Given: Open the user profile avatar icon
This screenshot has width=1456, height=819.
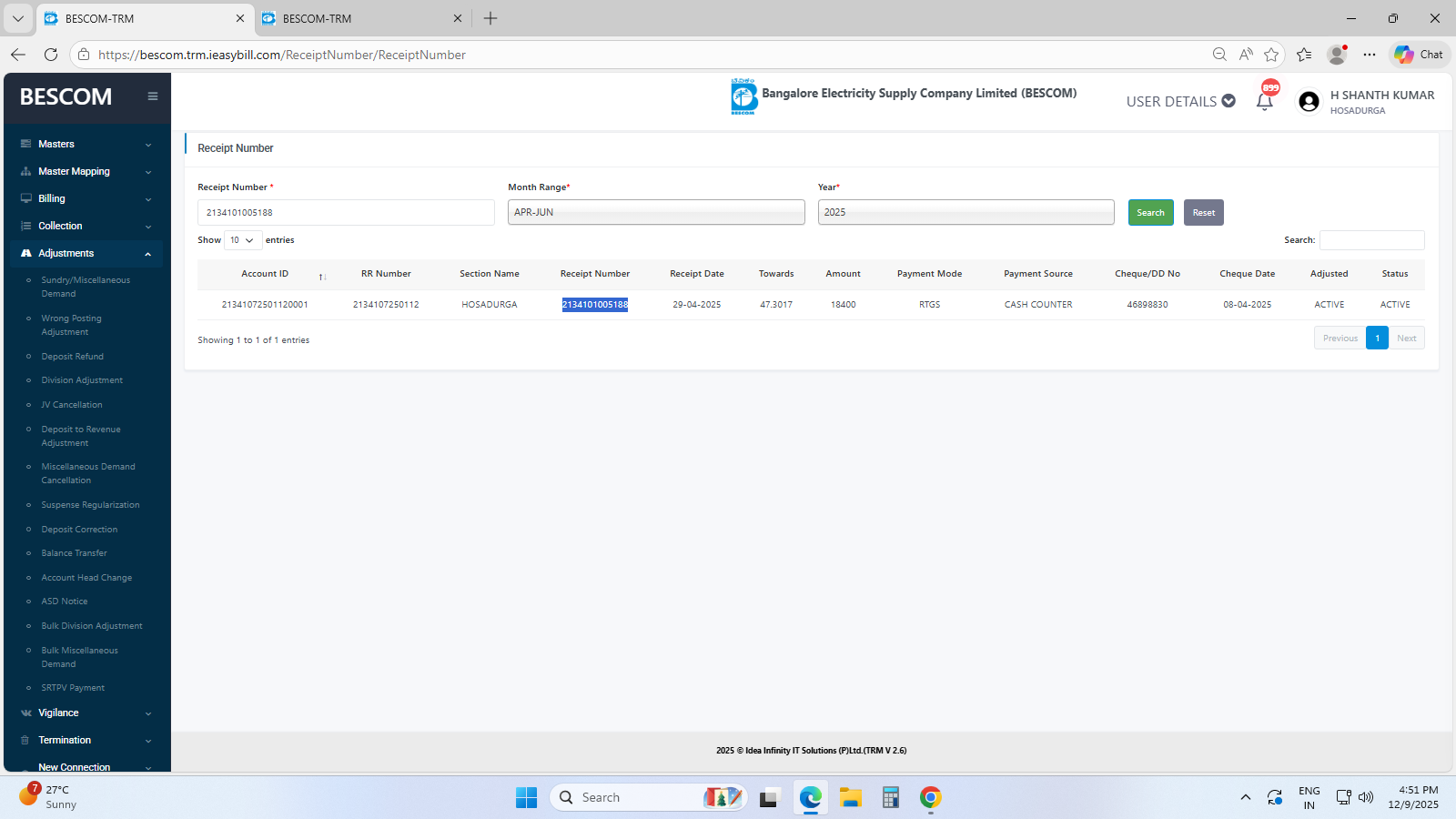Looking at the screenshot, I should click(1309, 102).
